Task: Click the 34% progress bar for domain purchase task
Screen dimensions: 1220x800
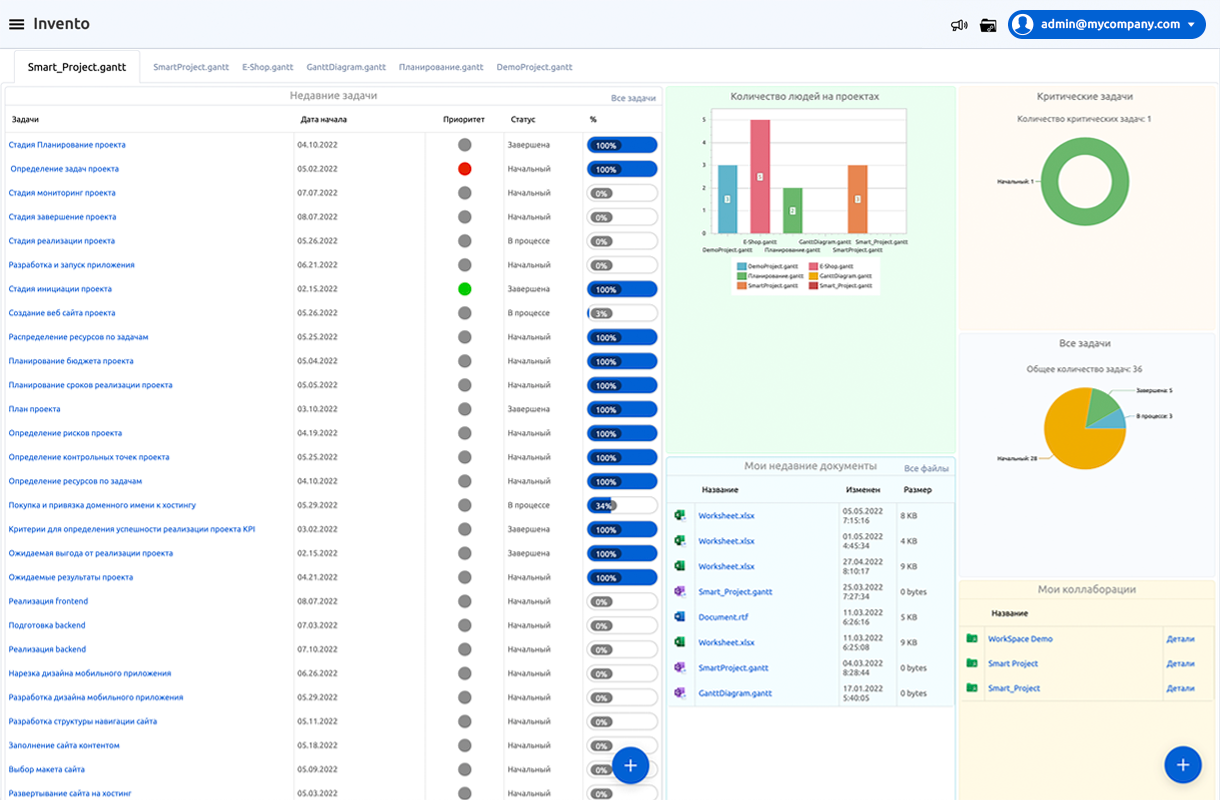Action: pos(621,505)
